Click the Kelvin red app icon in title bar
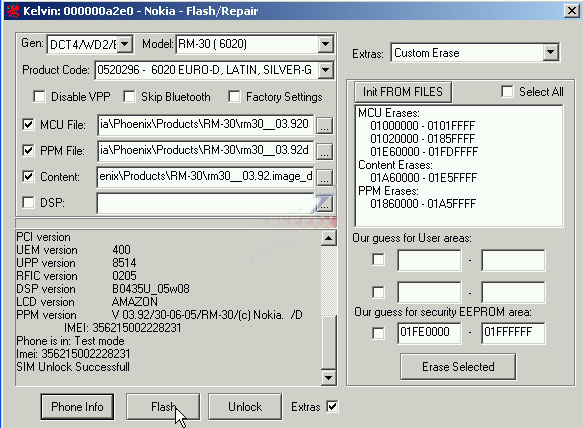The width and height of the screenshot is (583, 428). point(12,11)
